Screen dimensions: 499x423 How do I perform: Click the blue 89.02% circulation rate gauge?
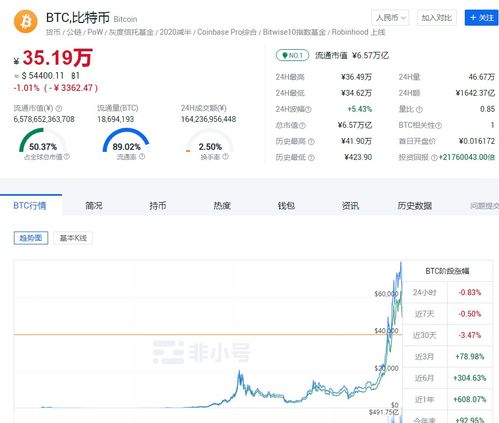point(126,140)
